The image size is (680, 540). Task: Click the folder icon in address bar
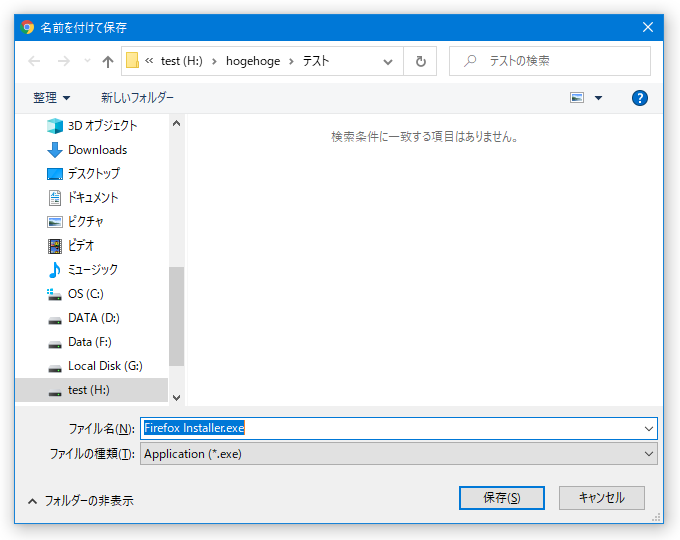click(x=132, y=61)
